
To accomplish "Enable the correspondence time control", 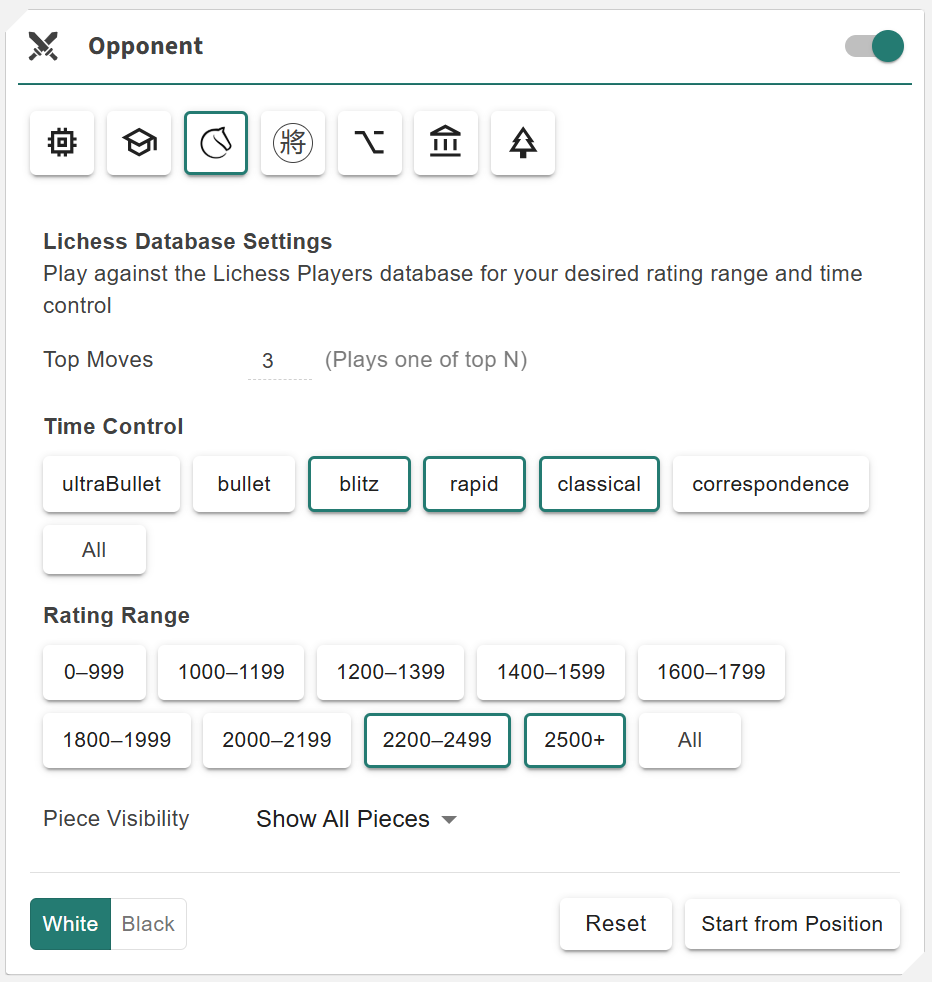I will [770, 484].
